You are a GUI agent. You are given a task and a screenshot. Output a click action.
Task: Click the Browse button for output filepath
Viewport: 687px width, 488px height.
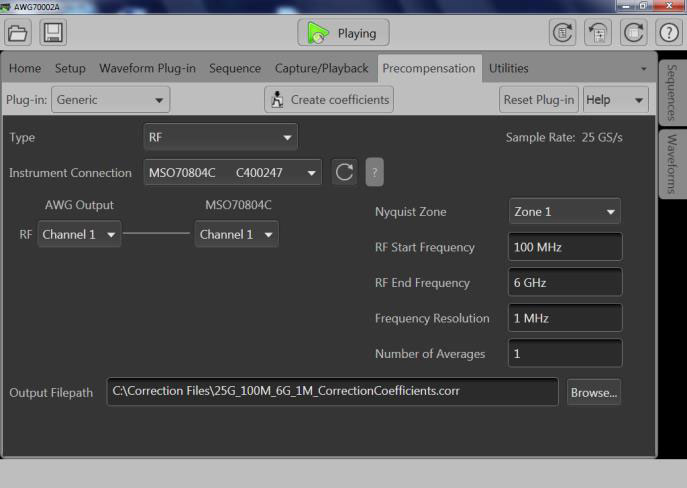coord(594,393)
